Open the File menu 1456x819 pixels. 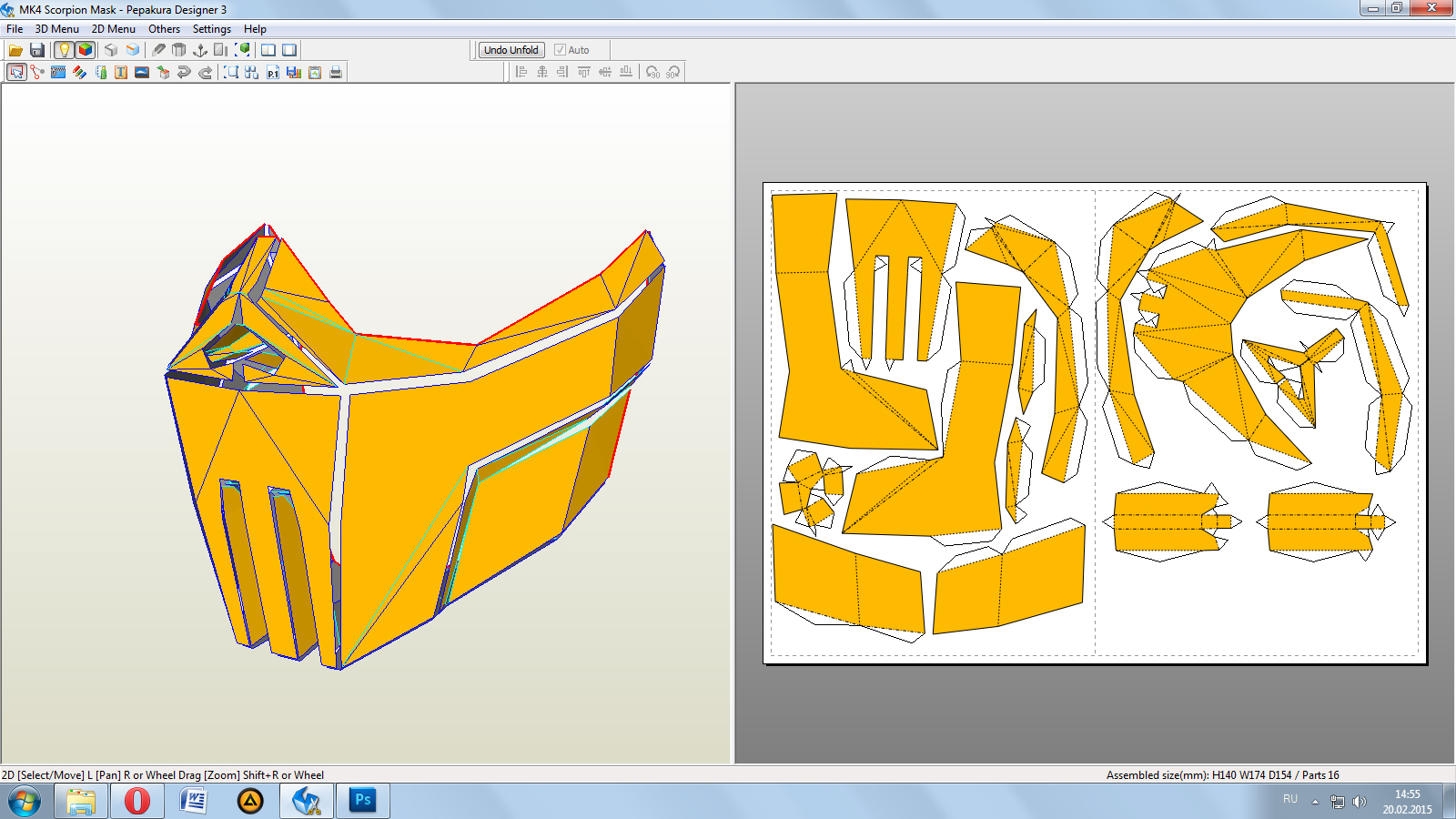(15, 29)
